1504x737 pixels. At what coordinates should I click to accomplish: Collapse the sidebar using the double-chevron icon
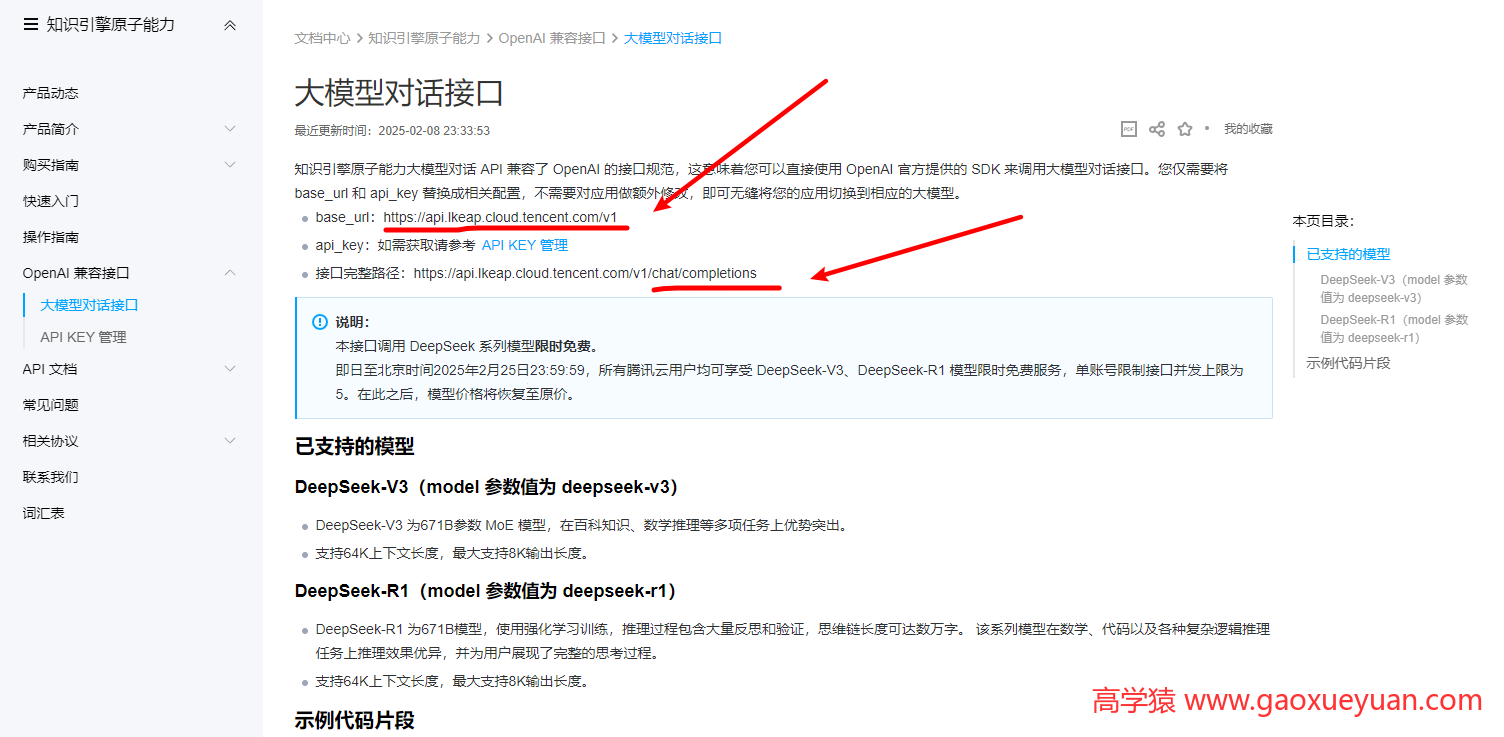click(230, 24)
